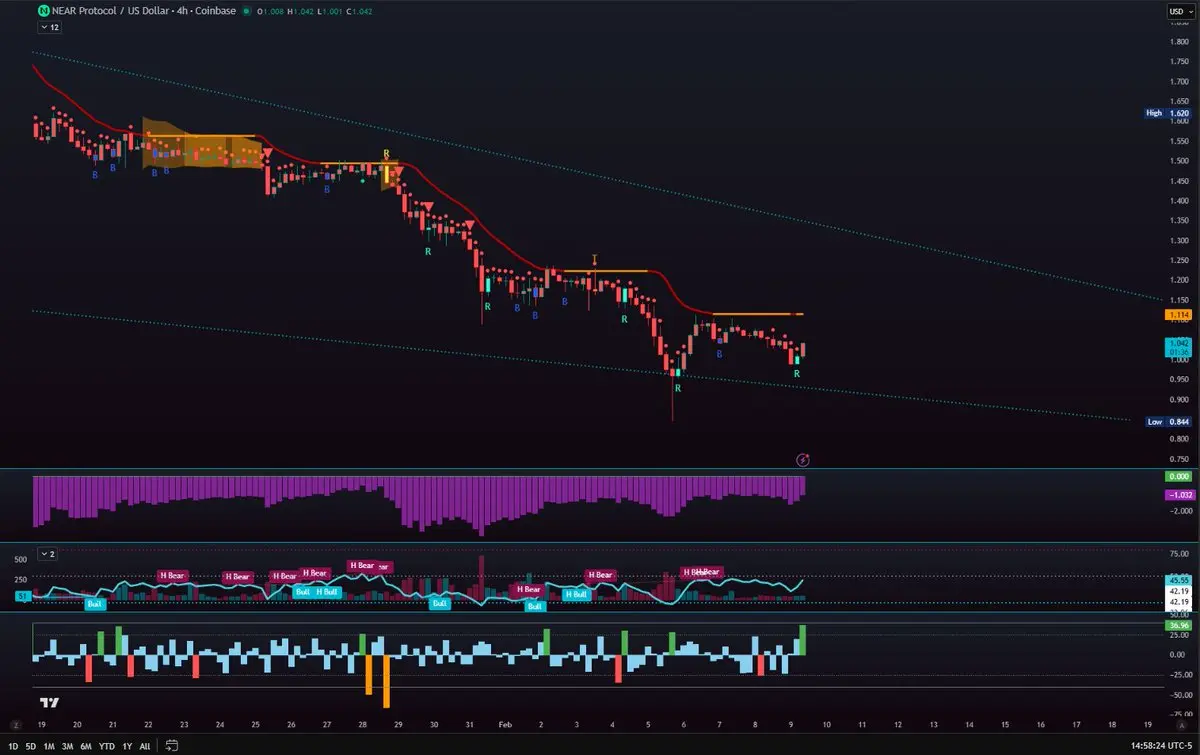Image resolution: width=1200 pixels, height=755 pixels.
Task: Select the All date range
Action: (x=146, y=745)
